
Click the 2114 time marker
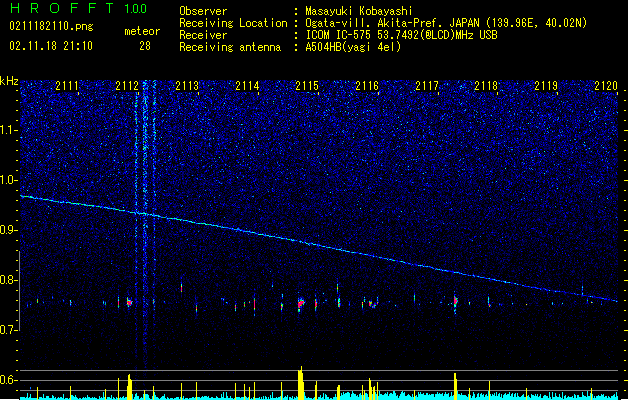247,85
